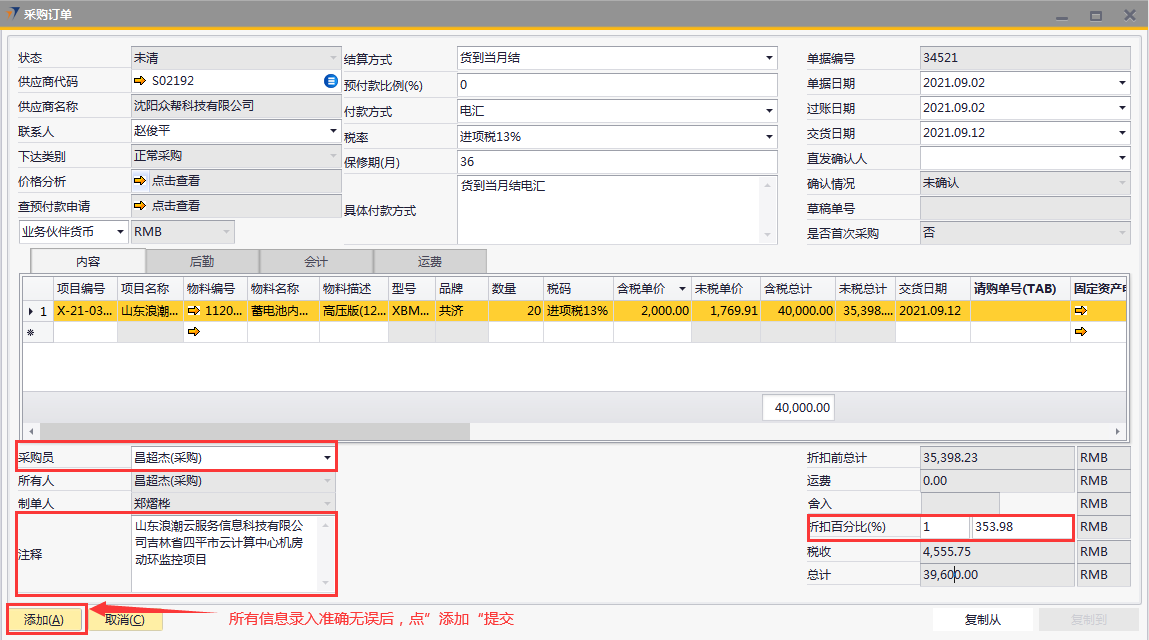The image size is (1149, 640).
Task: Switch to the 后勤 tab
Action: point(202,262)
